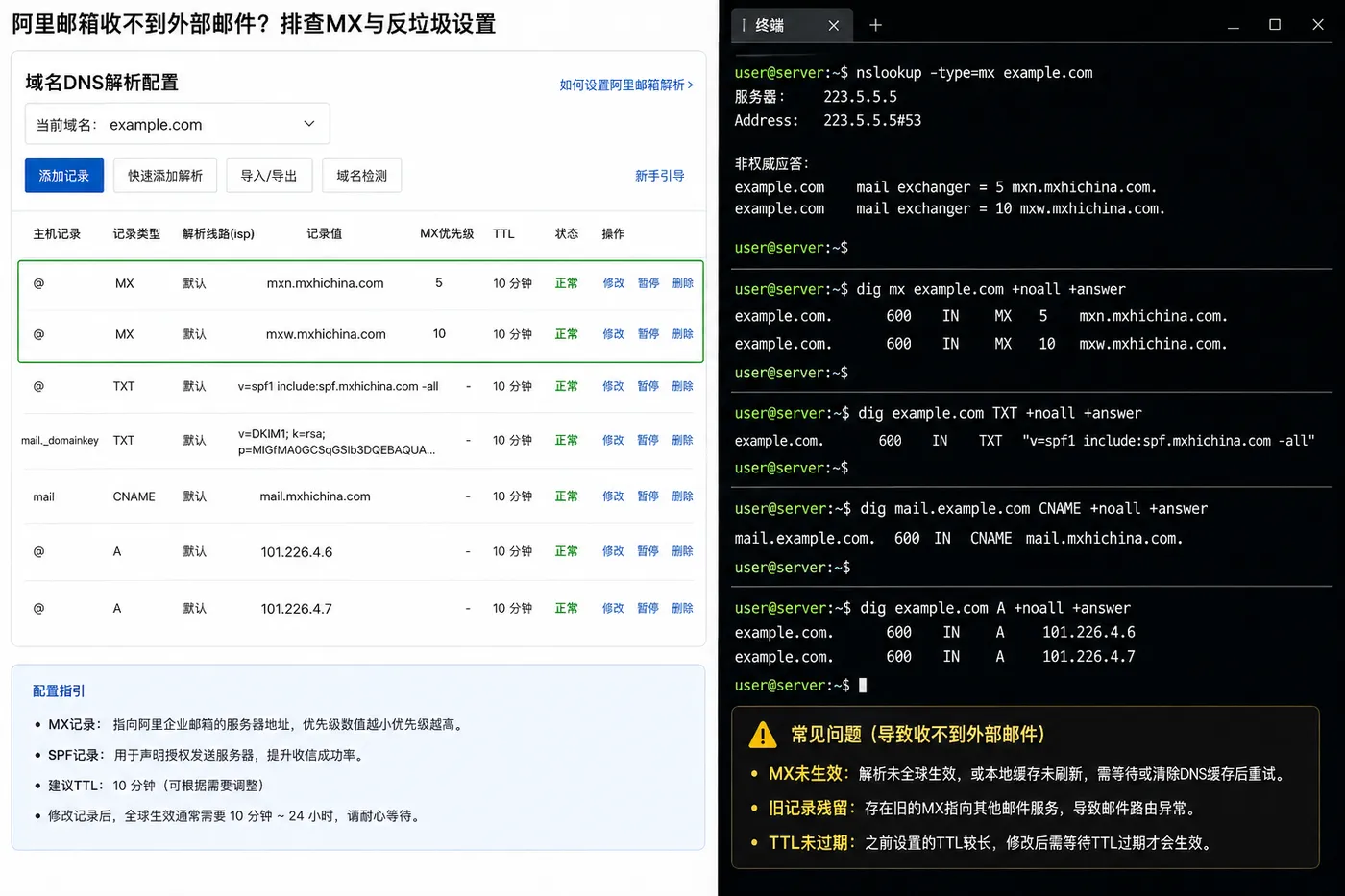The width and height of the screenshot is (1345, 896).
Task: Click 删除 for the SPF TXT record
Action: click(x=683, y=386)
